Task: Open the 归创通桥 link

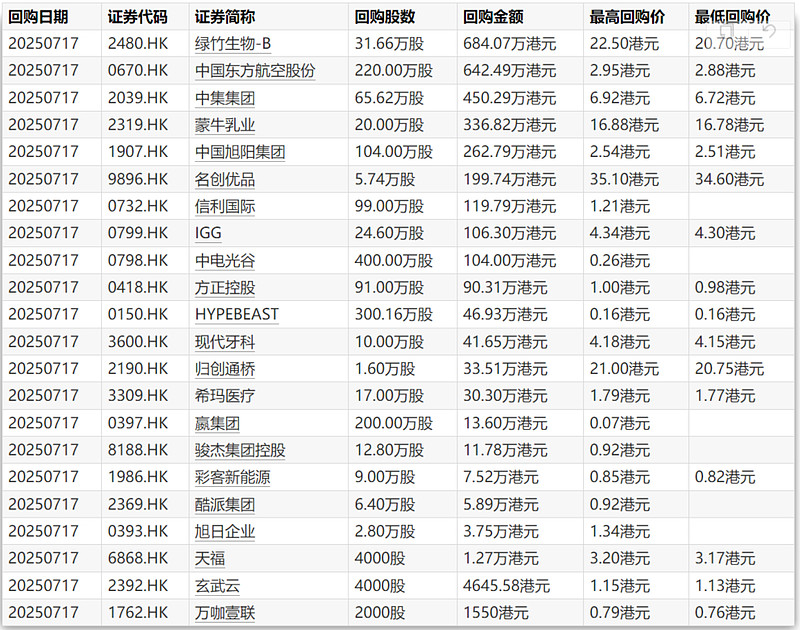Action: tap(225, 369)
